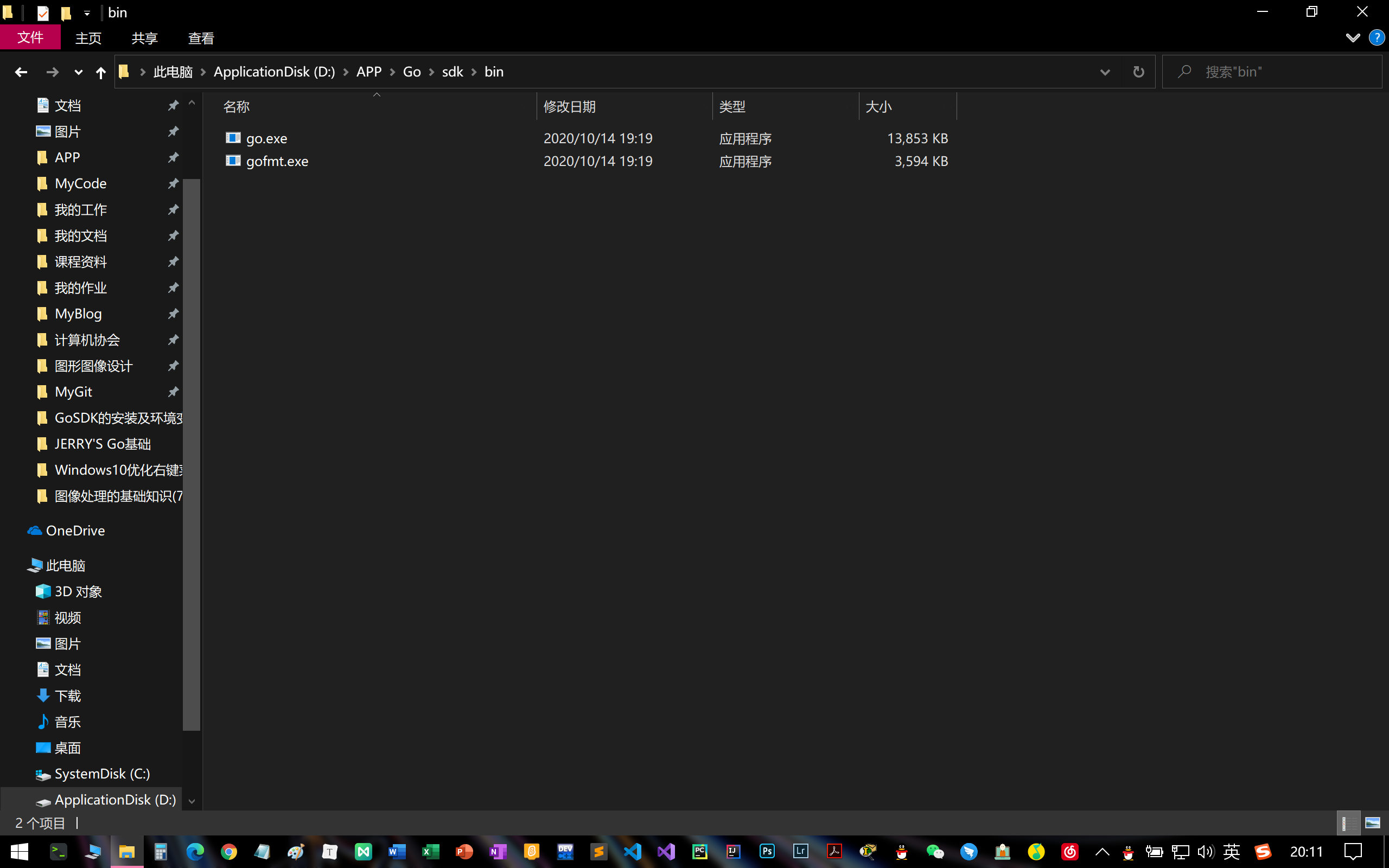Open WeChat from the taskbar
The image size is (1389, 868).
coord(935,851)
